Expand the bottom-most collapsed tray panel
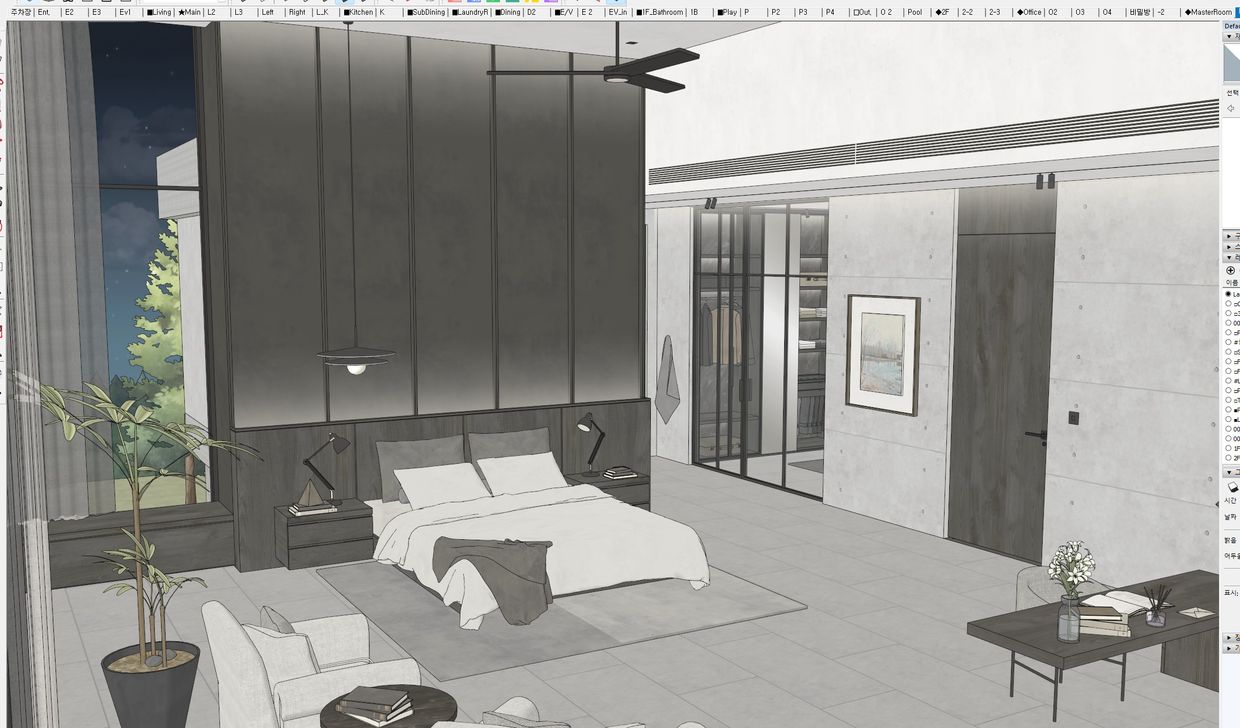 (x=1229, y=648)
